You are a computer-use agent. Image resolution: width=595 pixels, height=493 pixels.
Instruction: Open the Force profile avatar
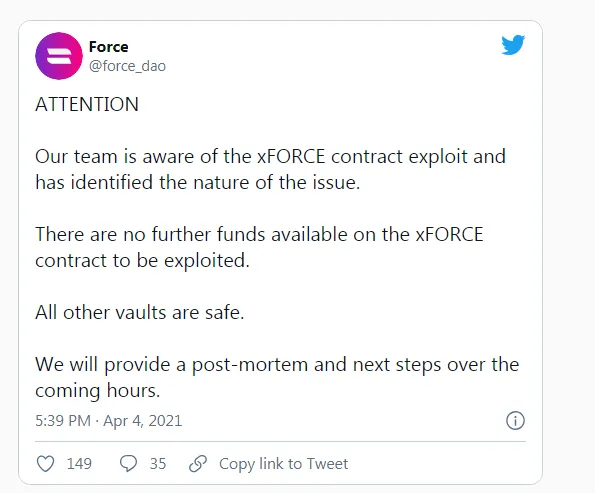(x=59, y=56)
